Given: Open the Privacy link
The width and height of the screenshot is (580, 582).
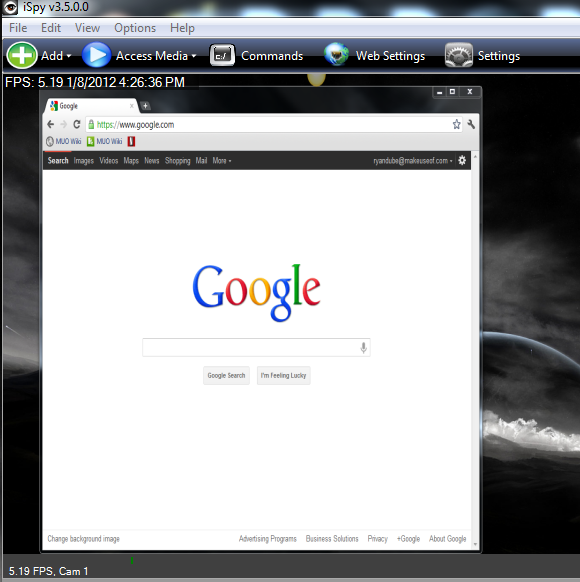Looking at the screenshot, I should click(377, 539).
